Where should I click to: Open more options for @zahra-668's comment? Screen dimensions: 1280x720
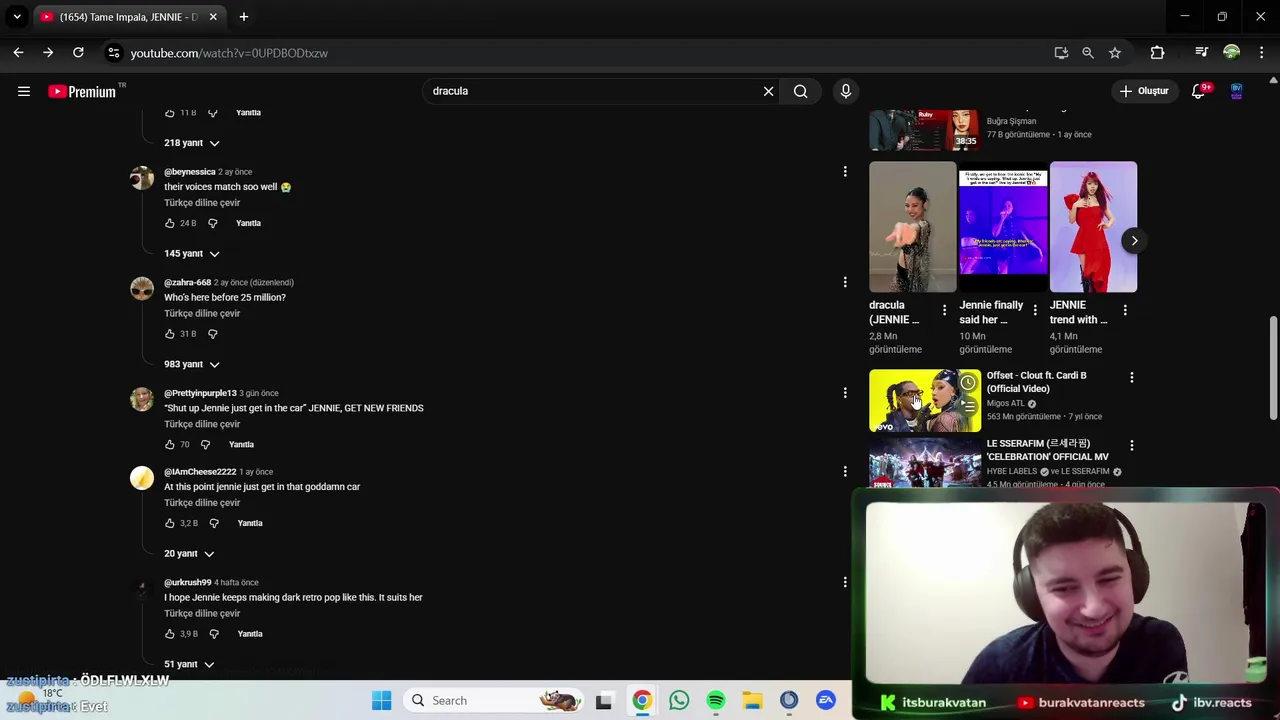[x=845, y=283]
